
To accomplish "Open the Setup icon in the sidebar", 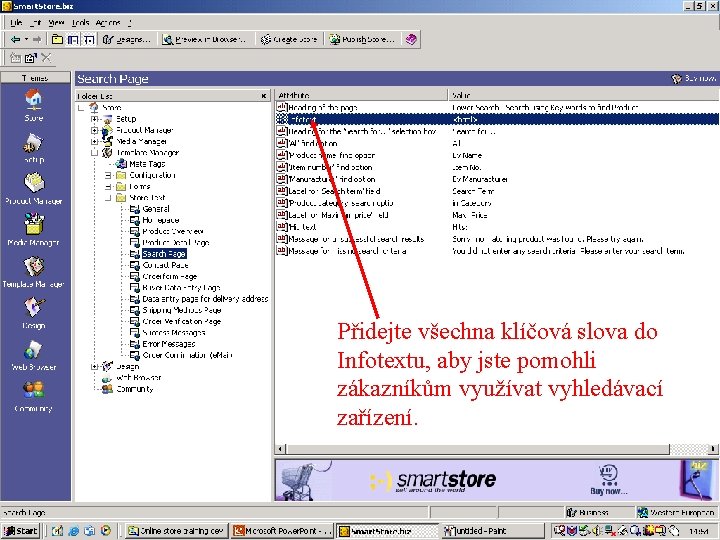I will pyautogui.click(x=34, y=146).
